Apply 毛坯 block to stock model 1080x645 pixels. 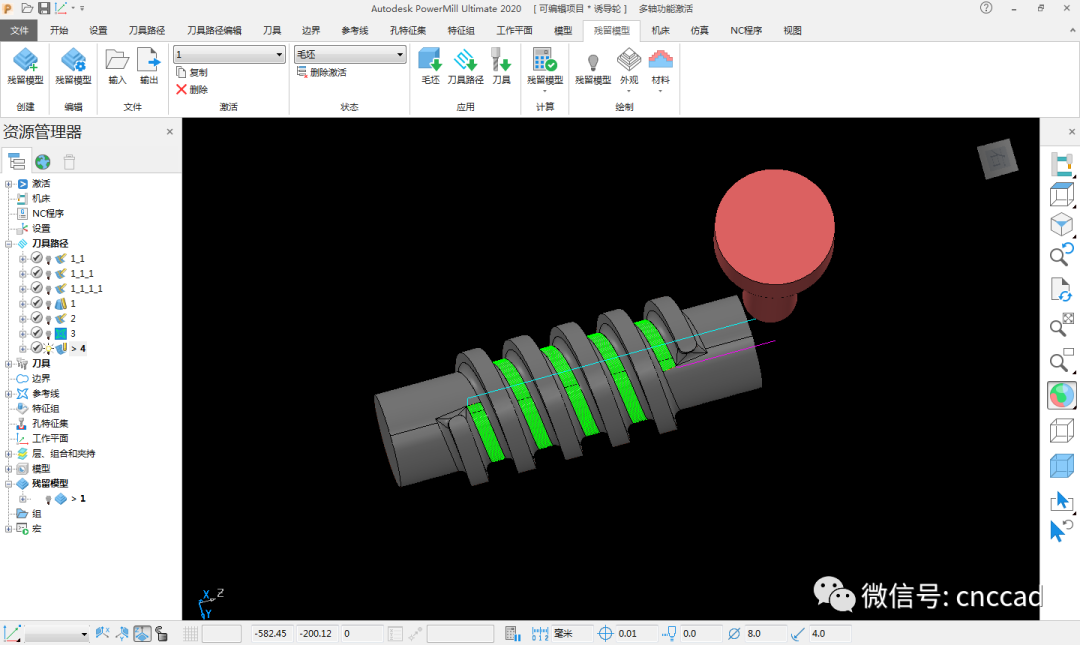click(x=430, y=67)
